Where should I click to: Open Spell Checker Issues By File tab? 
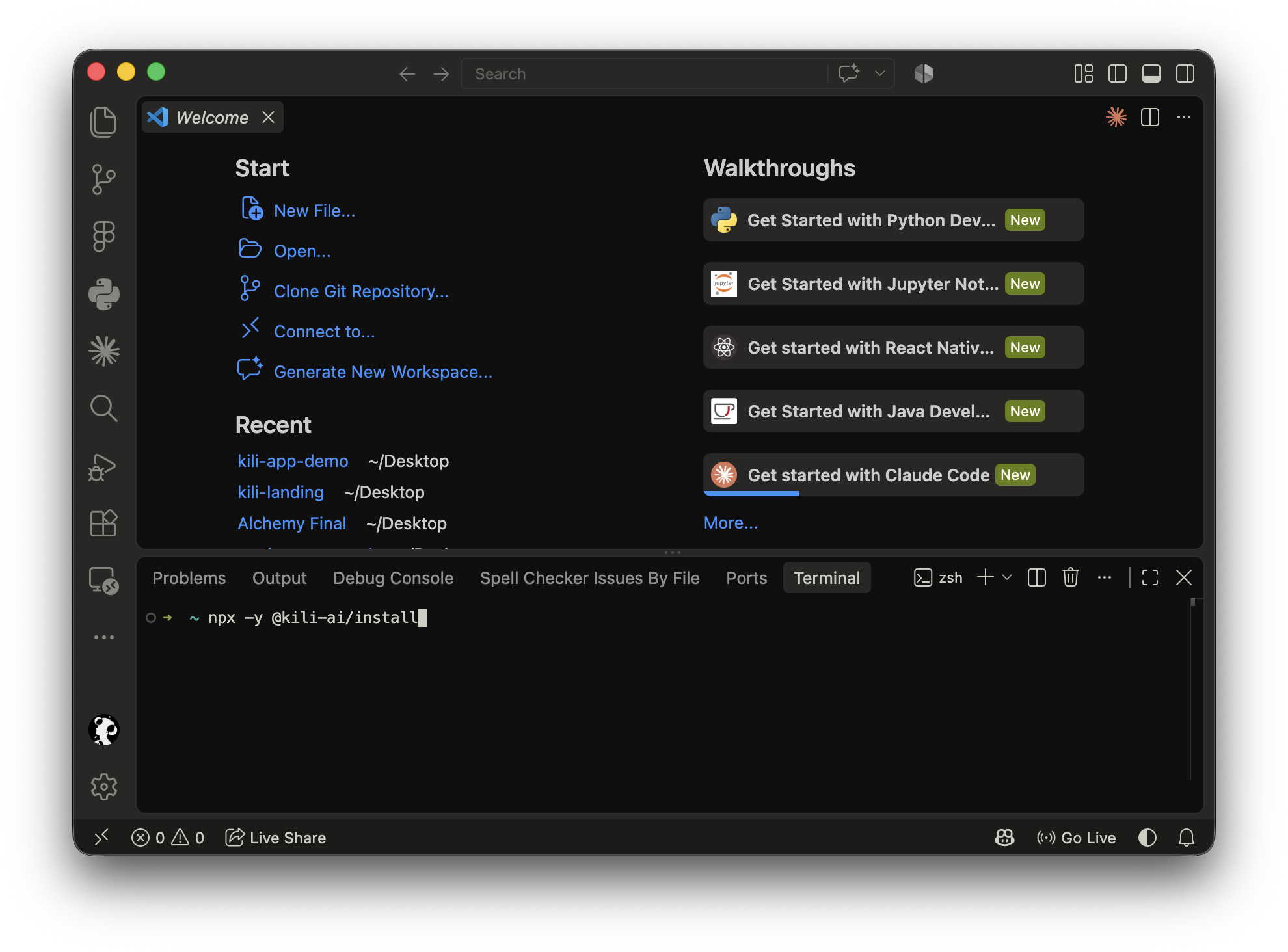(x=589, y=578)
